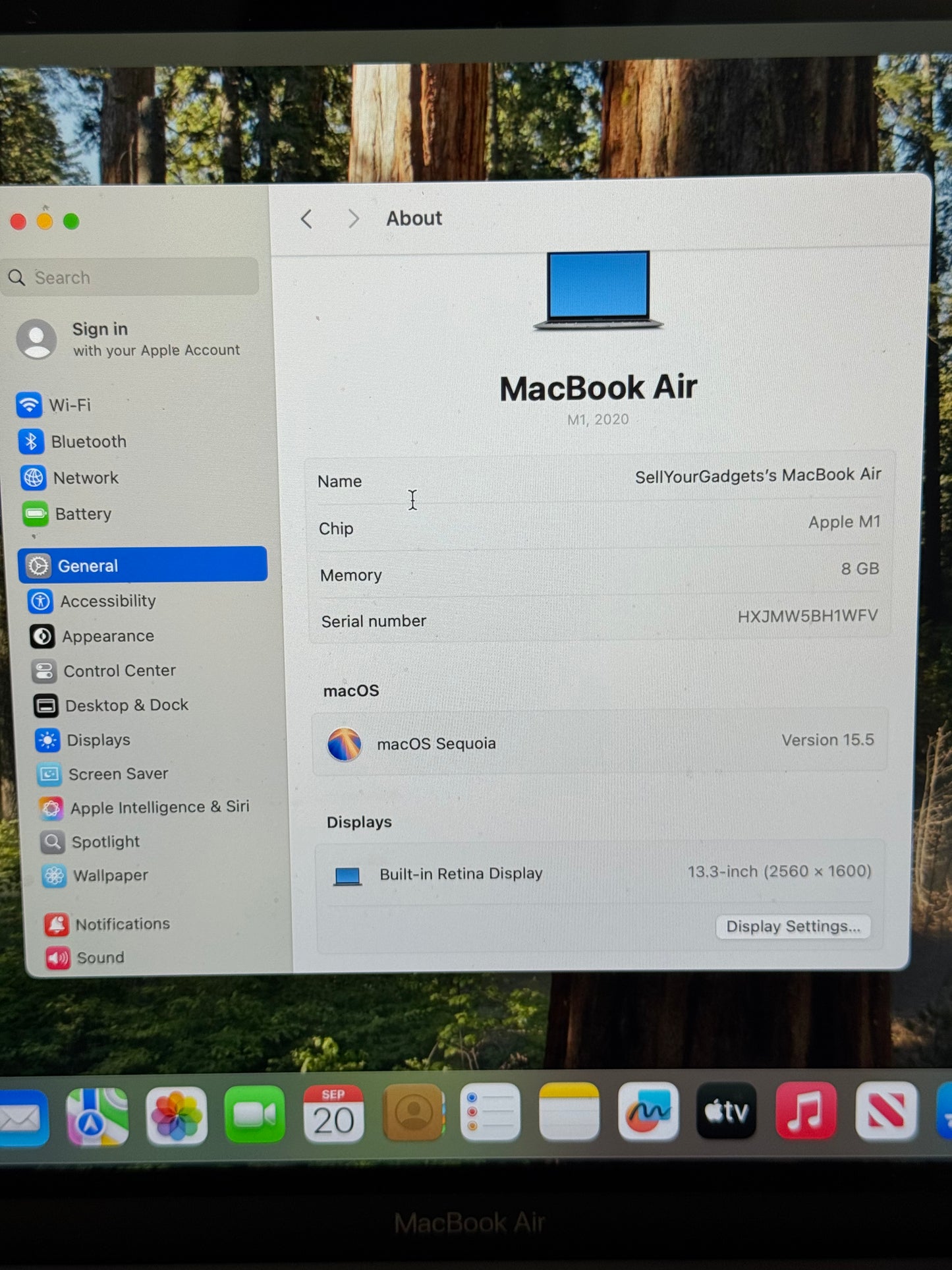
Task: Click the Display Settings... button
Action: 793,926
